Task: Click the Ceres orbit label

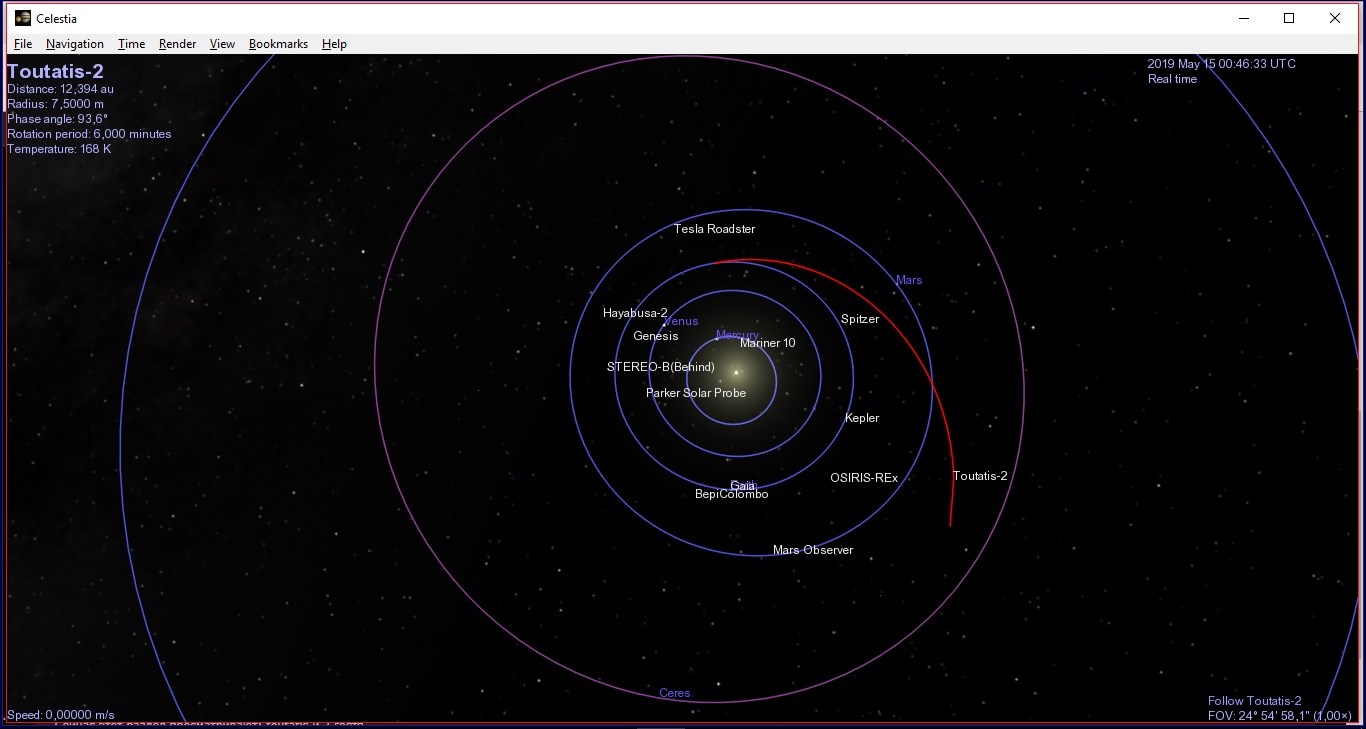Action: point(675,693)
